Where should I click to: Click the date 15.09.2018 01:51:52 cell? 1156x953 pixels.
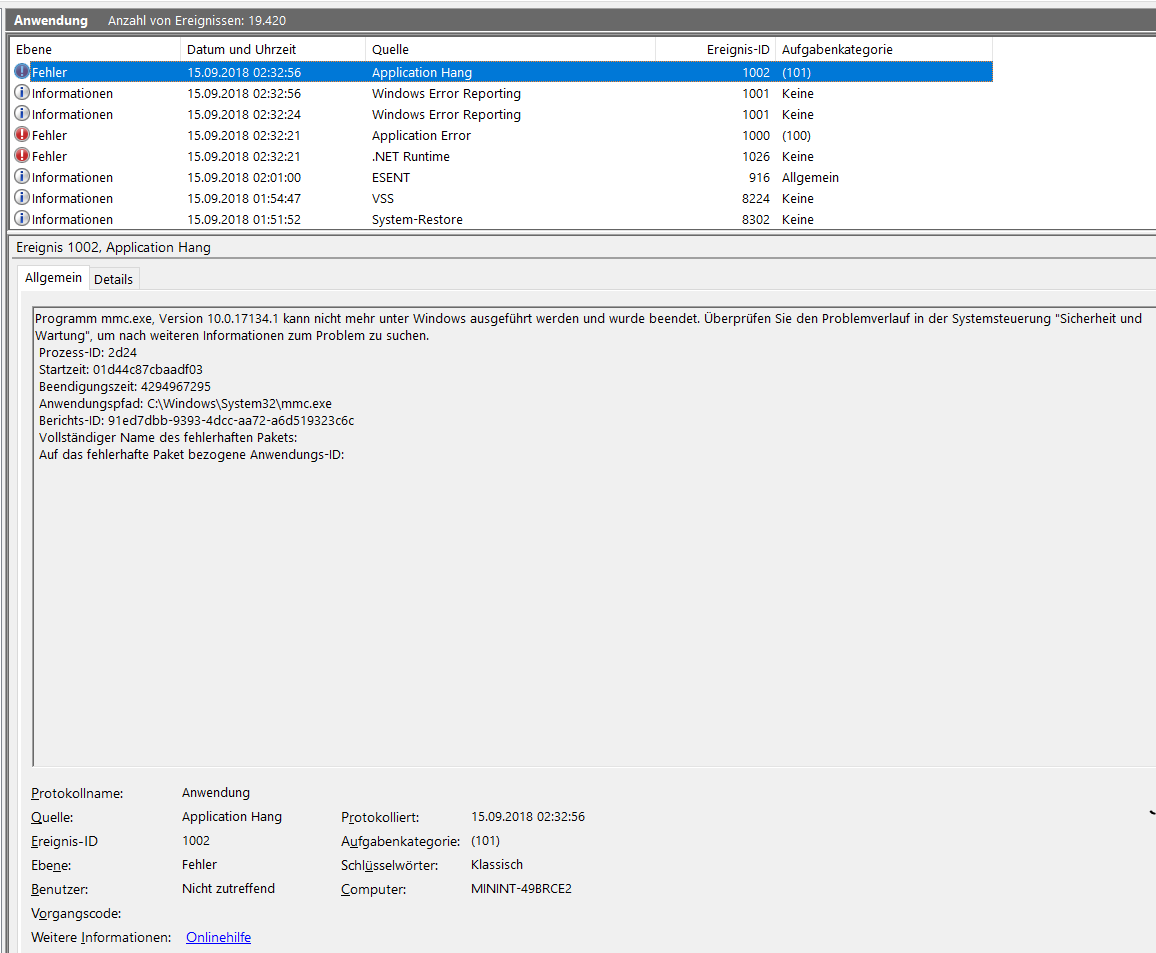(244, 220)
